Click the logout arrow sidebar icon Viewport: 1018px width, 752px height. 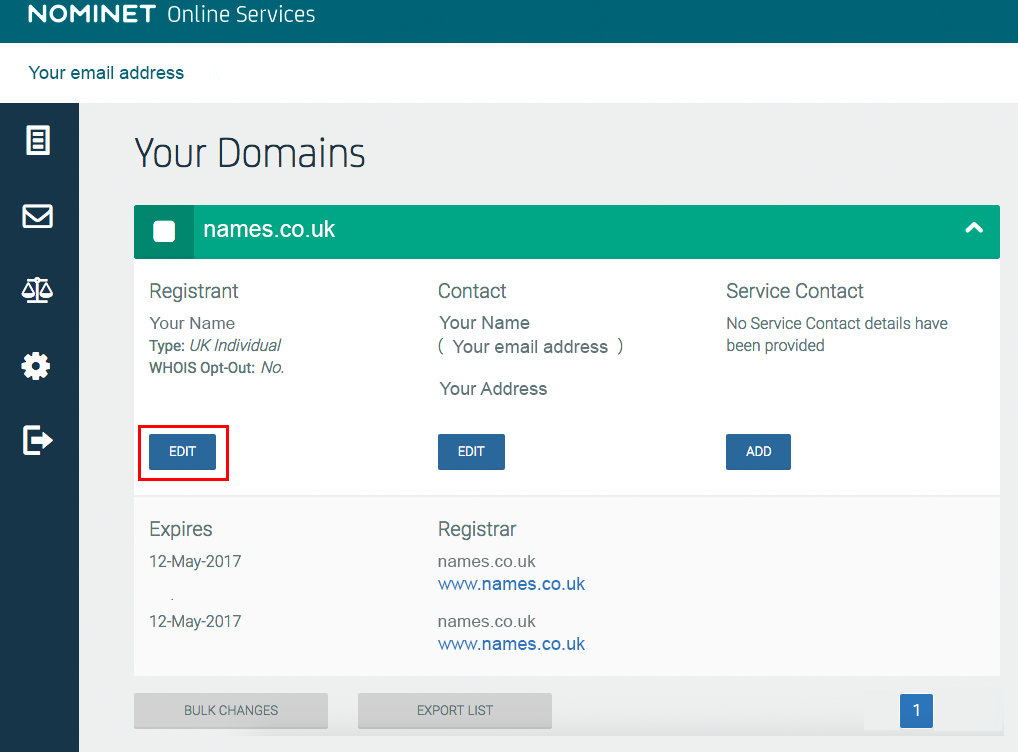point(38,440)
